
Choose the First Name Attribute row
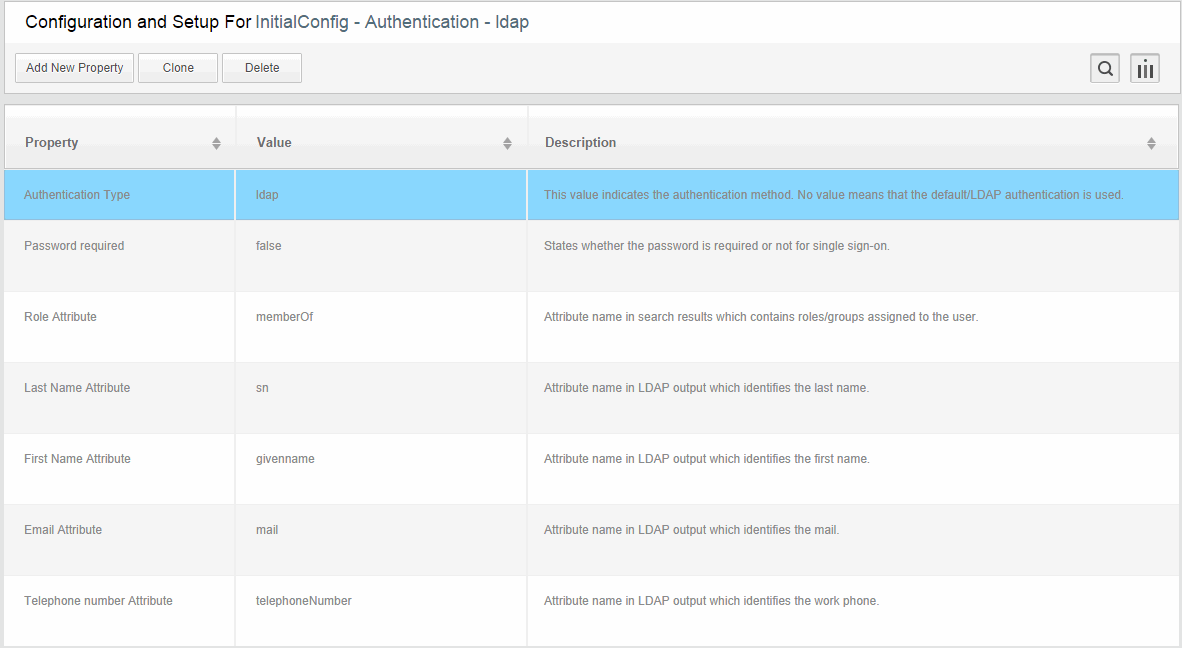[x=78, y=459]
